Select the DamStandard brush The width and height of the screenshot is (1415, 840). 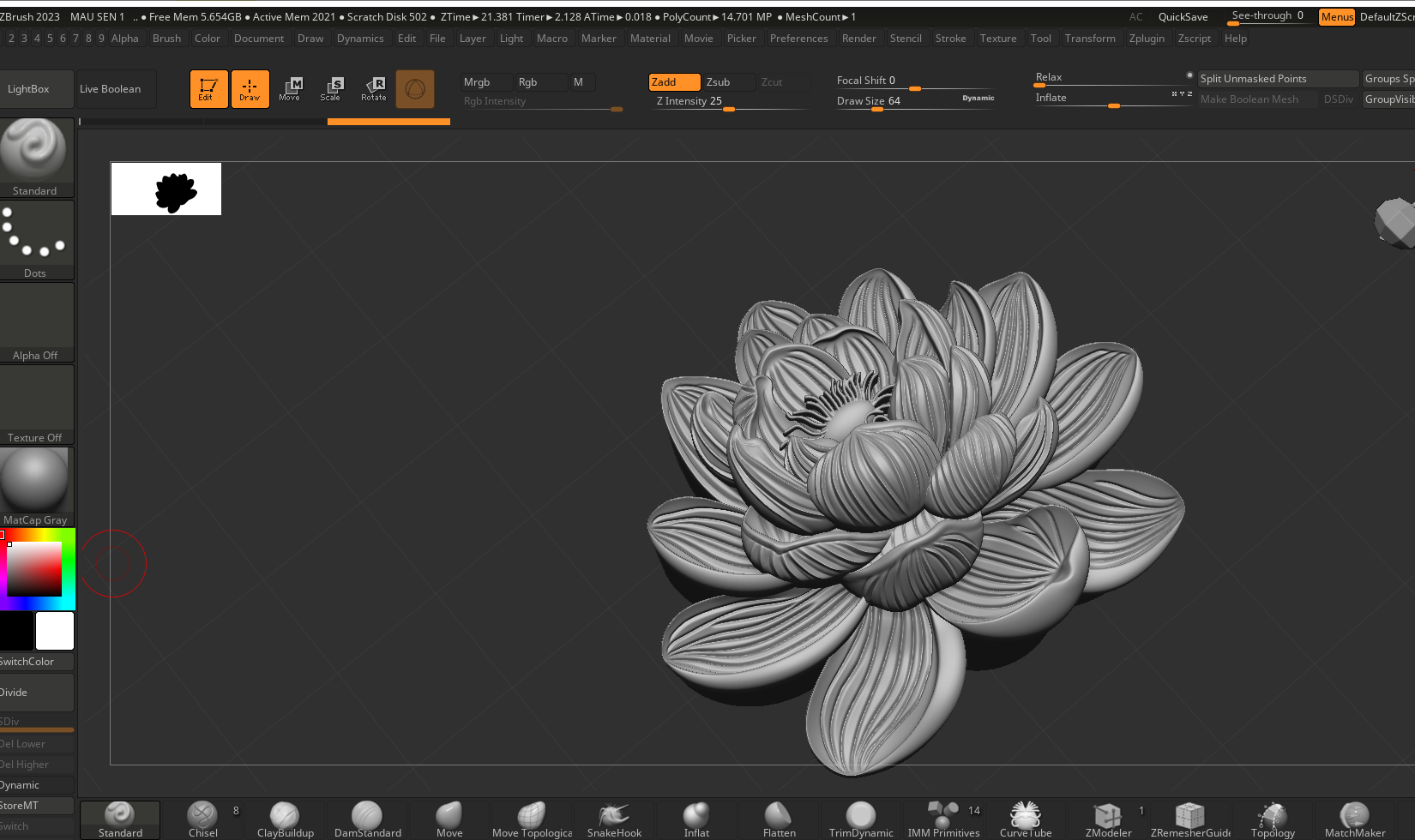point(367,819)
